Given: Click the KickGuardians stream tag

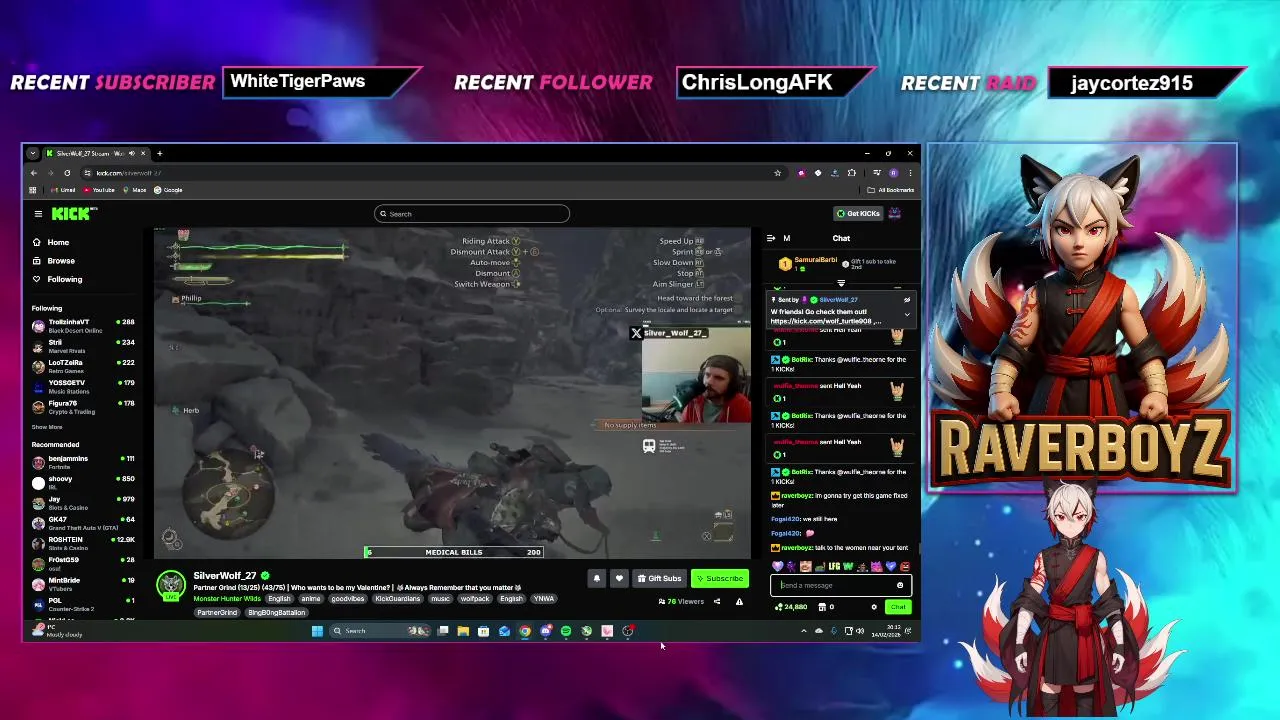Looking at the screenshot, I should coord(397,598).
